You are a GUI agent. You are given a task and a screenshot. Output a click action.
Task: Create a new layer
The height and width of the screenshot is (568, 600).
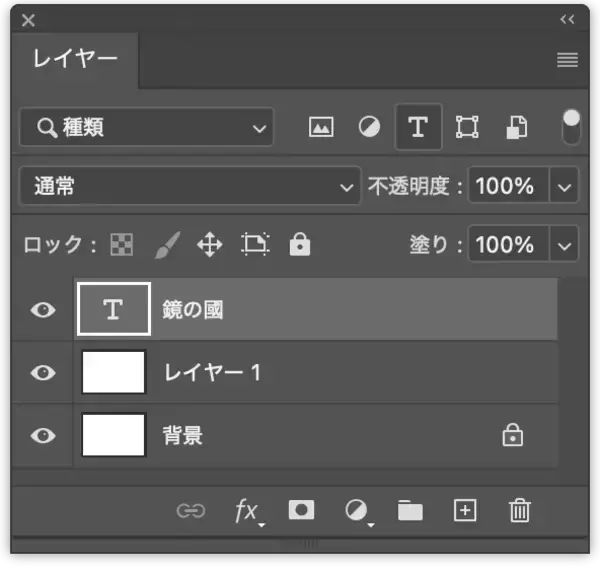coord(465,510)
